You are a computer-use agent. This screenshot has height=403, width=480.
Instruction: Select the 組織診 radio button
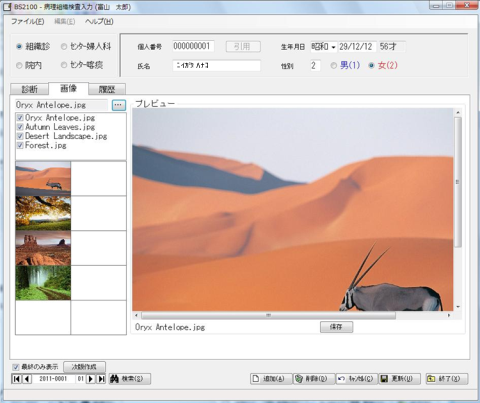coord(19,47)
